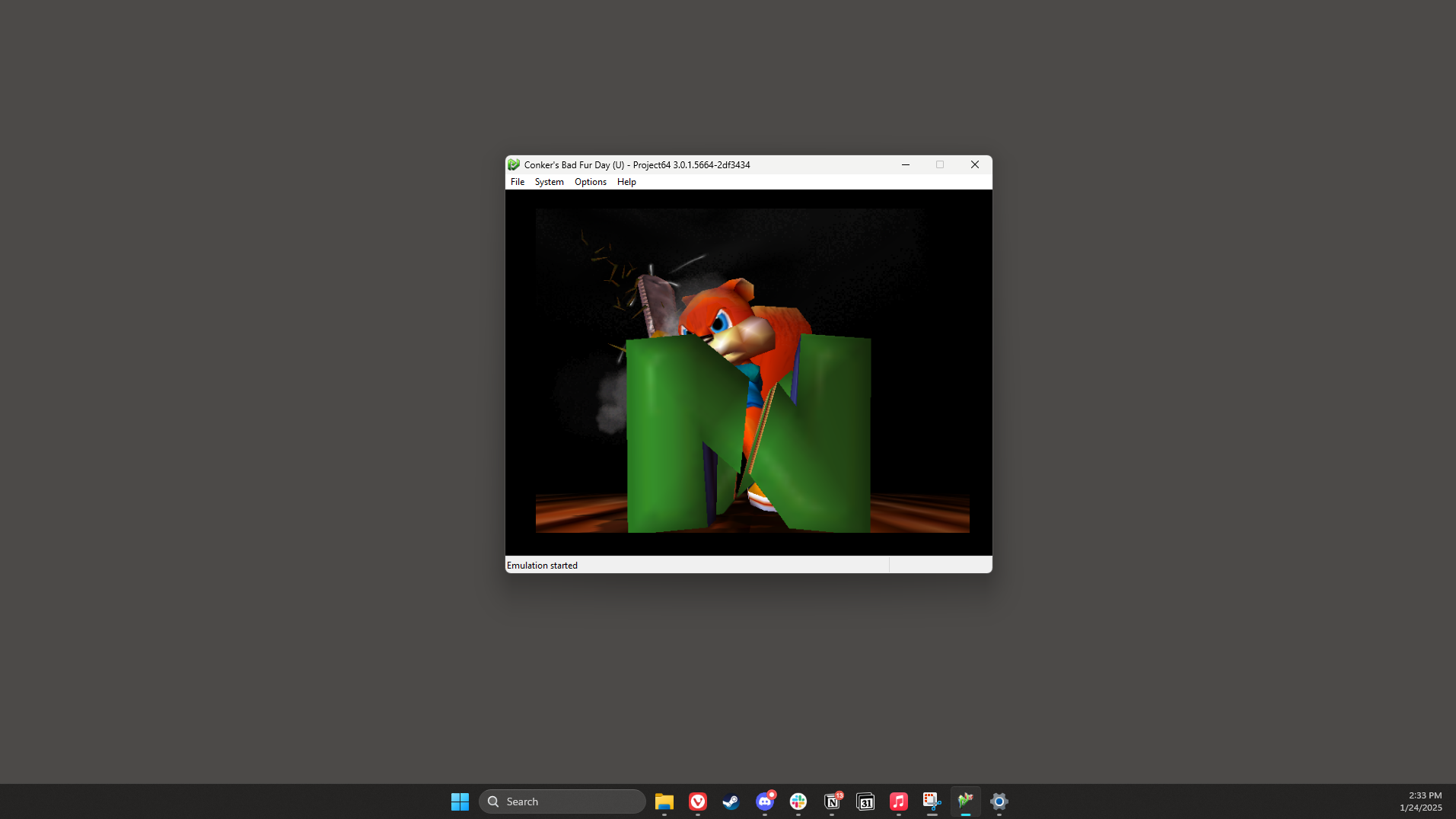Open Steam from the taskbar
Screen dimensions: 1456x819
pyautogui.click(x=731, y=801)
